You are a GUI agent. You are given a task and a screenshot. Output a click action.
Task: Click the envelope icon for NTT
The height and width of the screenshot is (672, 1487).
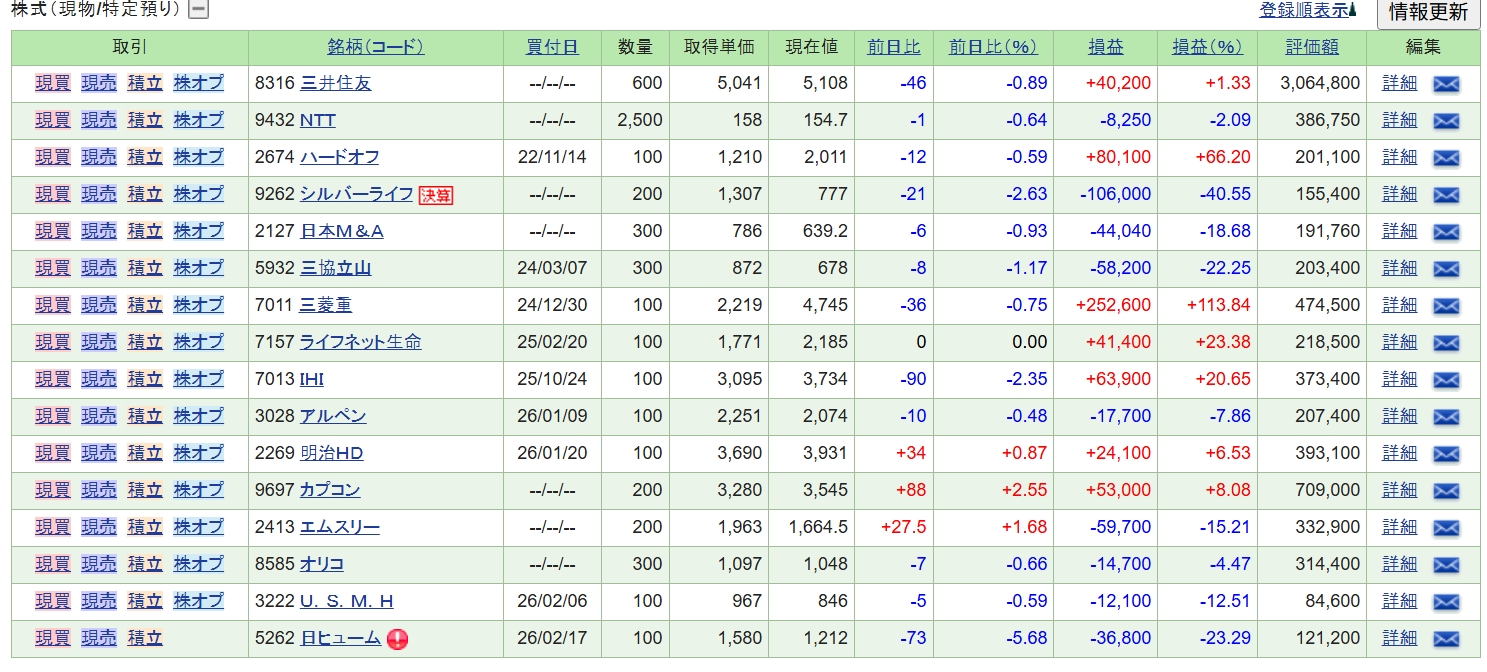coord(1446,121)
